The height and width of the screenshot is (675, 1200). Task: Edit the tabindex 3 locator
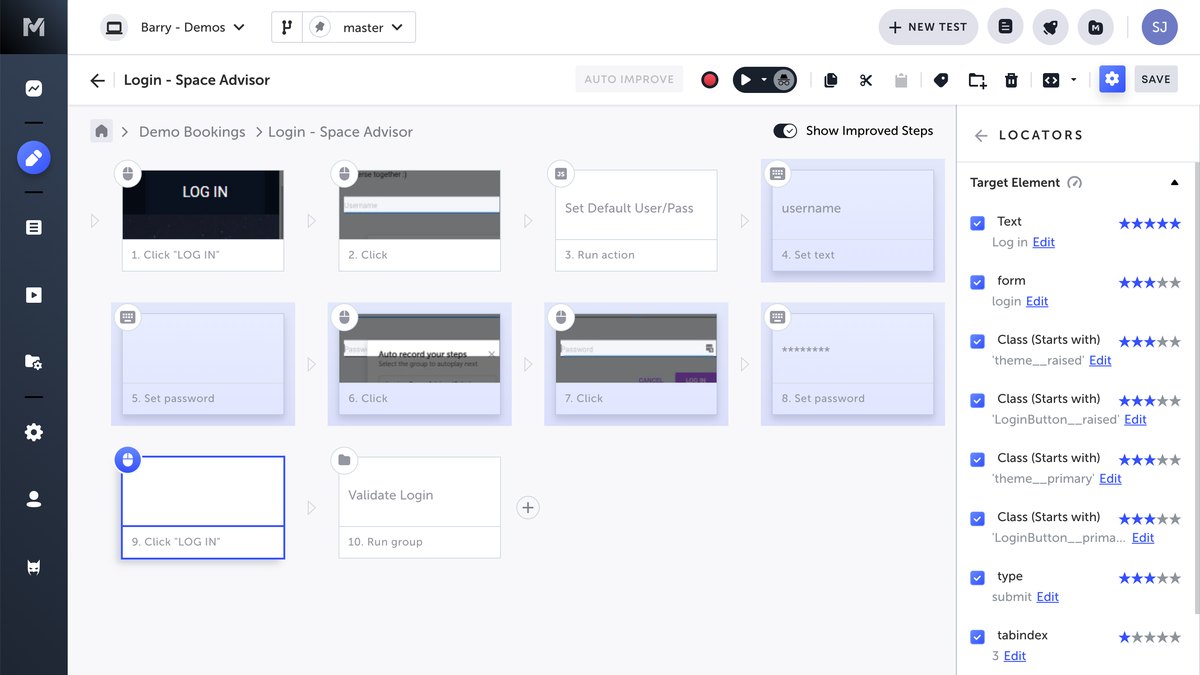pyautogui.click(x=1014, y=656)
